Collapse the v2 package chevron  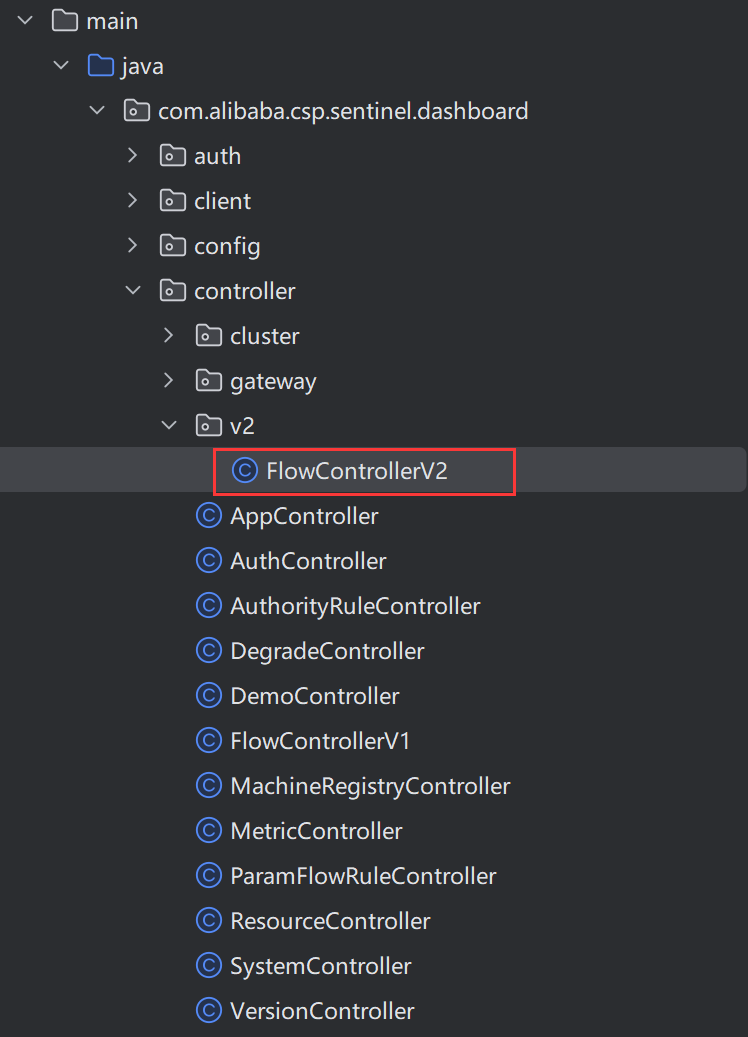click(169, 426)
